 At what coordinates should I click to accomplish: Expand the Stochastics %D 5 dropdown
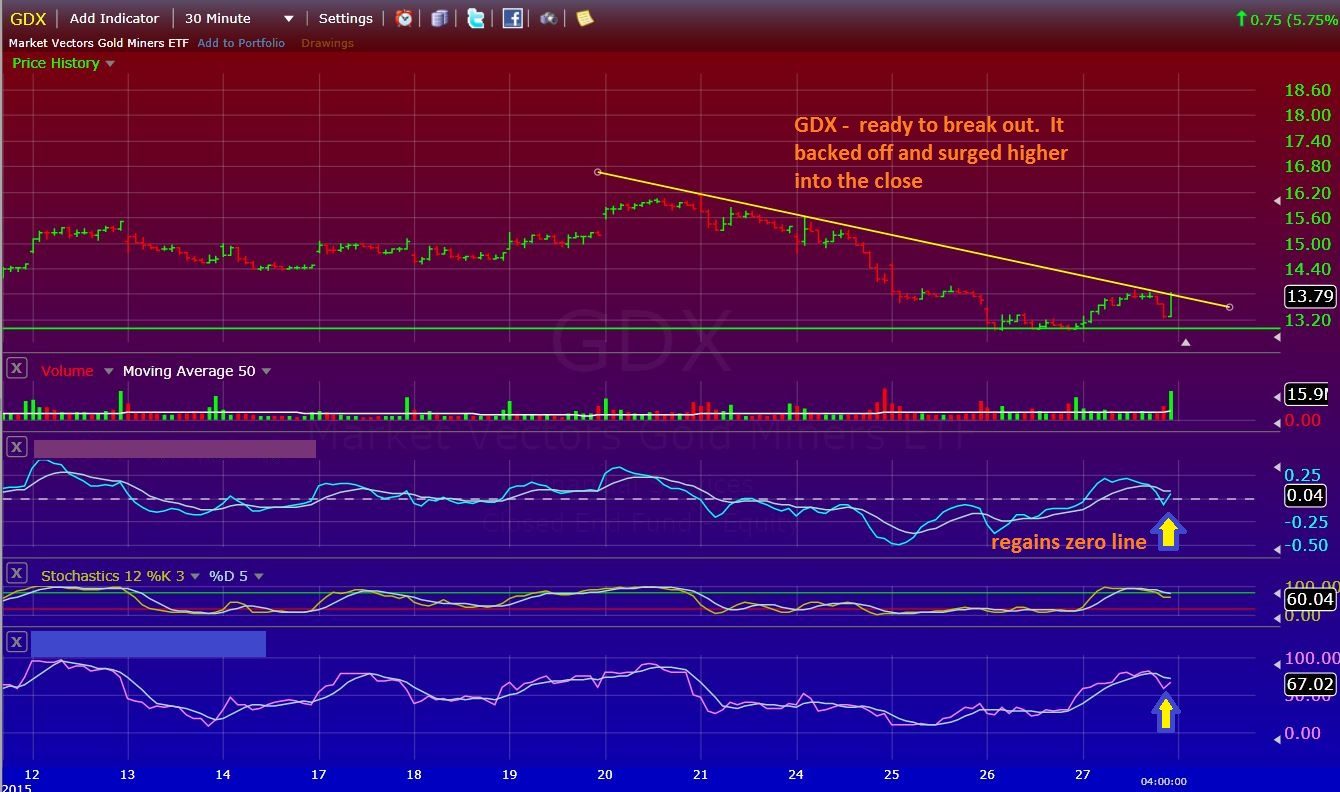click(259, 576)
